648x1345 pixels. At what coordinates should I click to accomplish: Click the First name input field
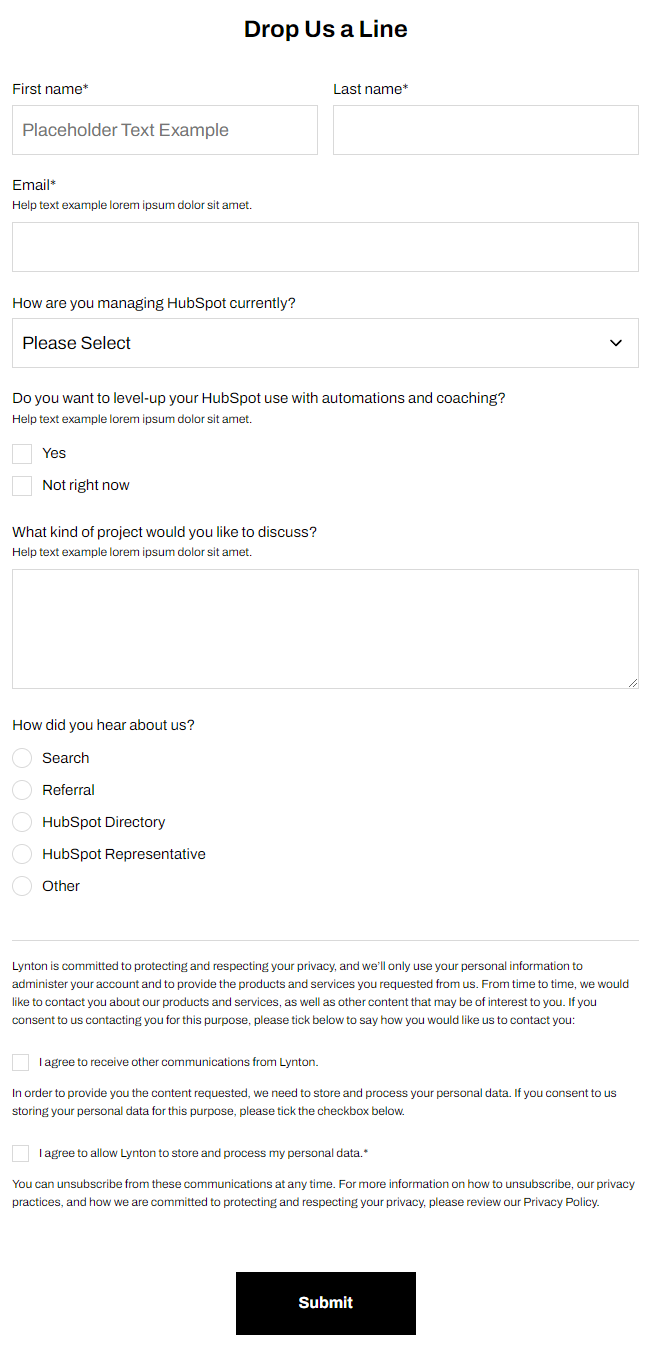point(165,130)
